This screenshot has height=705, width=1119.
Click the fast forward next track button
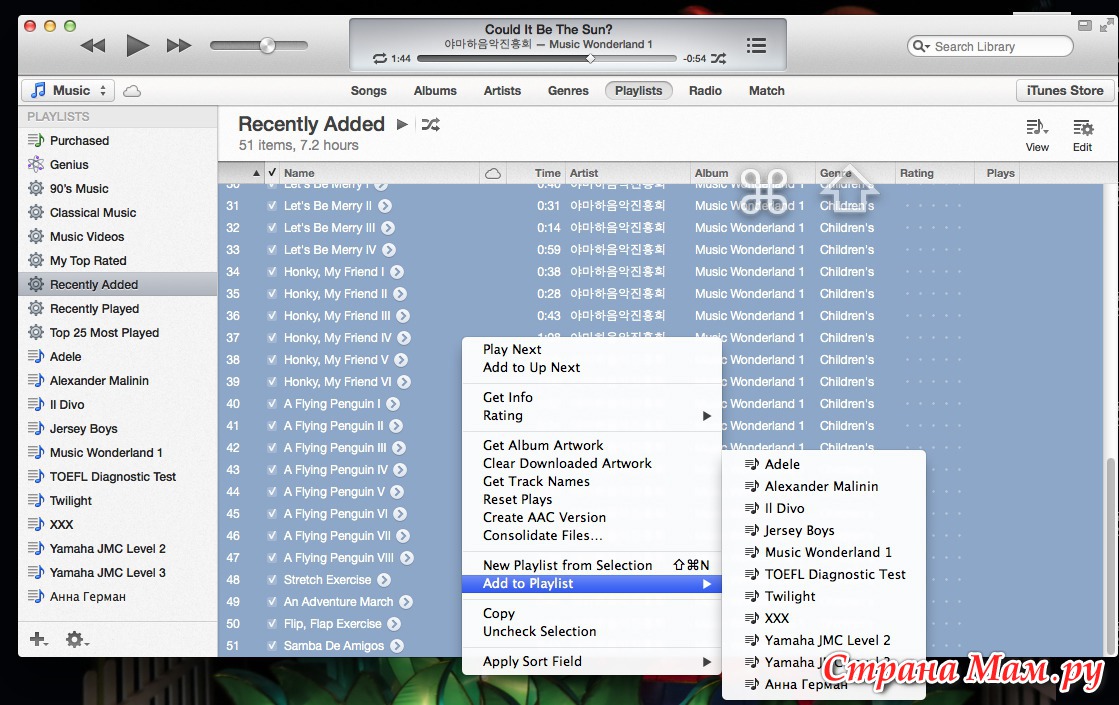click(x=178, y=46)
